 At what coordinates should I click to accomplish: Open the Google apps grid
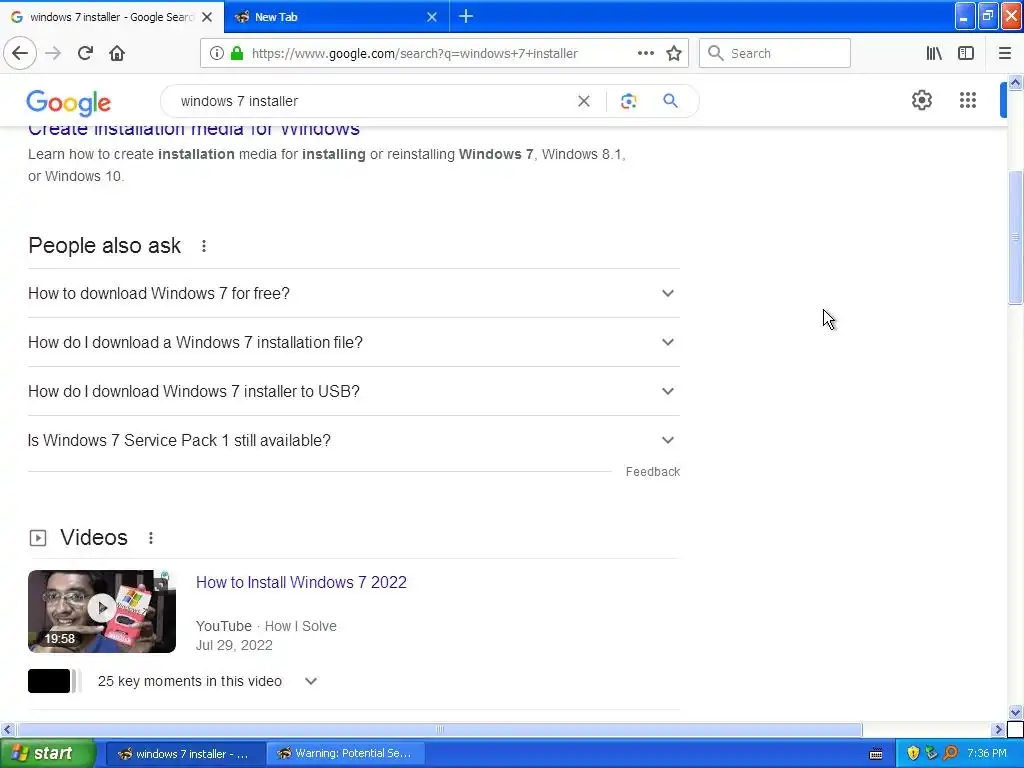[x=968, y=100]
